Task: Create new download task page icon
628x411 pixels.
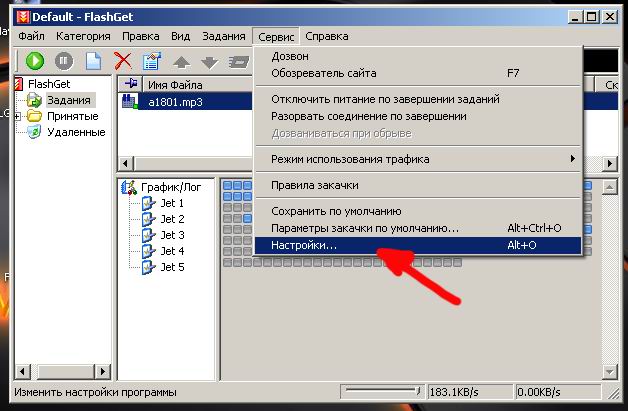Action: point(93,61)
